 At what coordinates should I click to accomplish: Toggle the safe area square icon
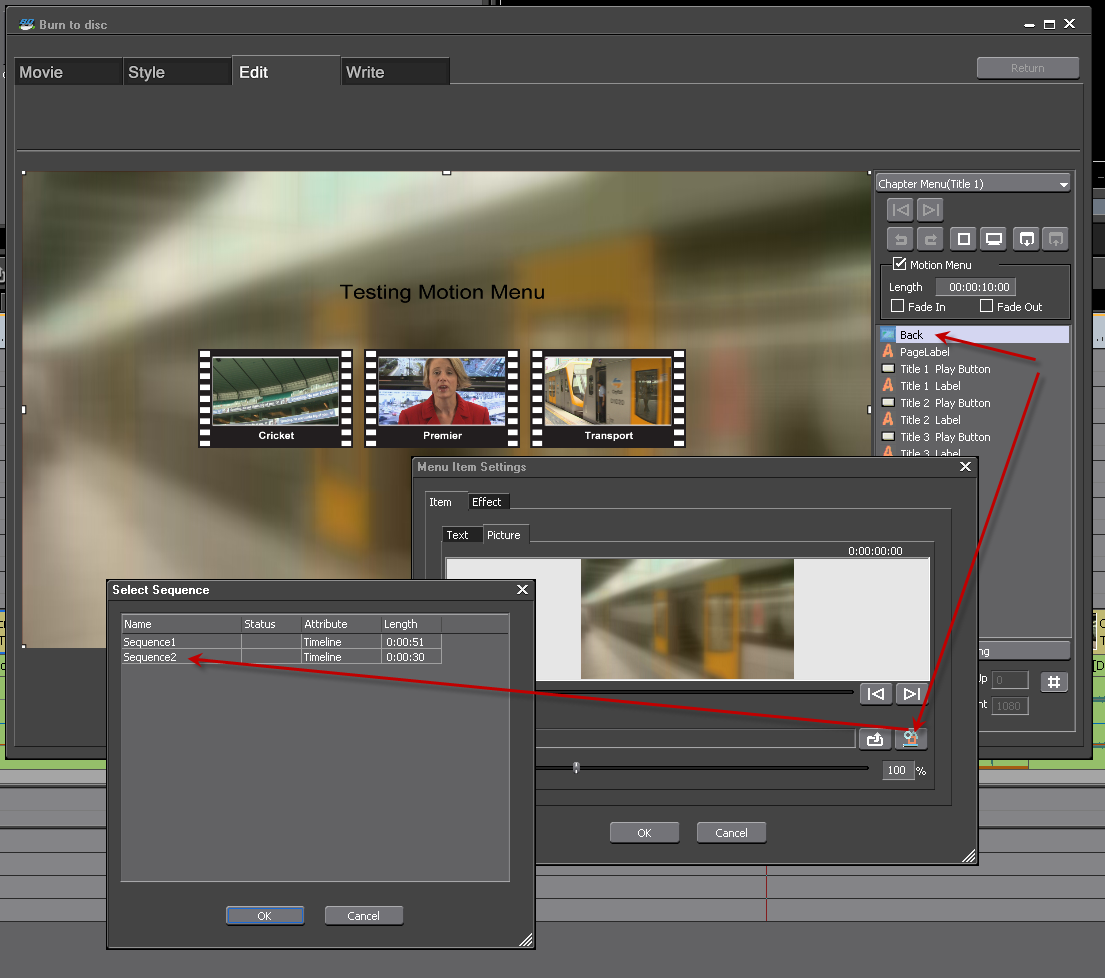963,240
